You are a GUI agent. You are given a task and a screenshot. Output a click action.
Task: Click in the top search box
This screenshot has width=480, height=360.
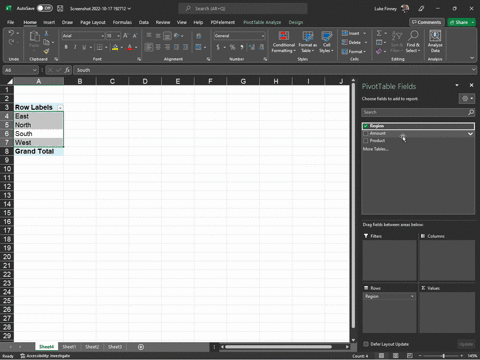point(243,8)
